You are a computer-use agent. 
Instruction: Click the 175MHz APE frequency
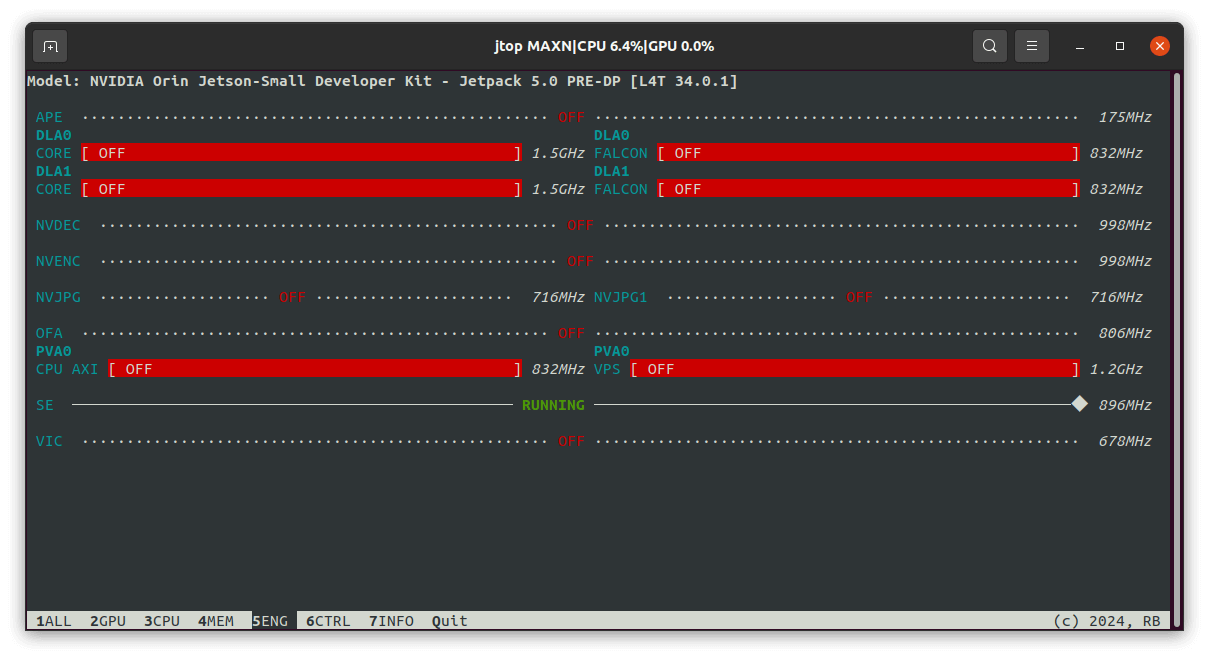(1125, 117)
